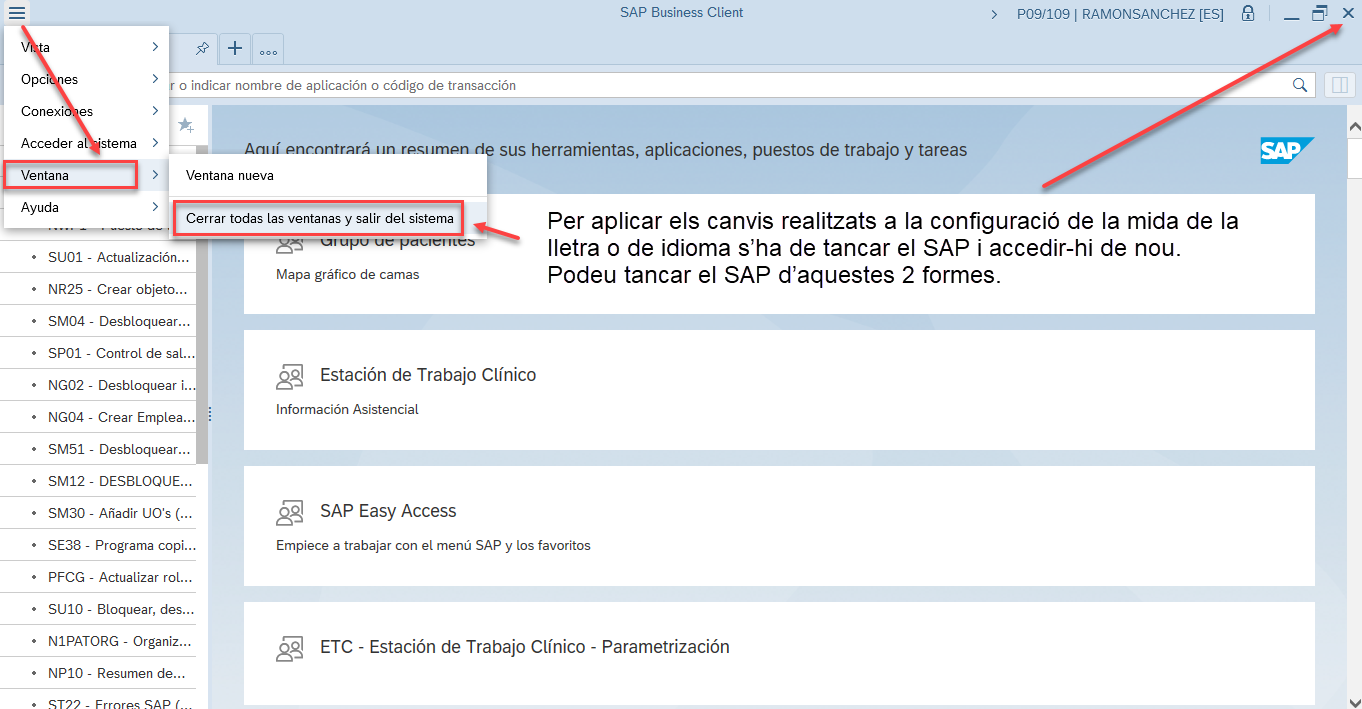Click main page scroll-up arrow
The height and width of the screenshot is (709, 1362).
tap(1355, 127)
